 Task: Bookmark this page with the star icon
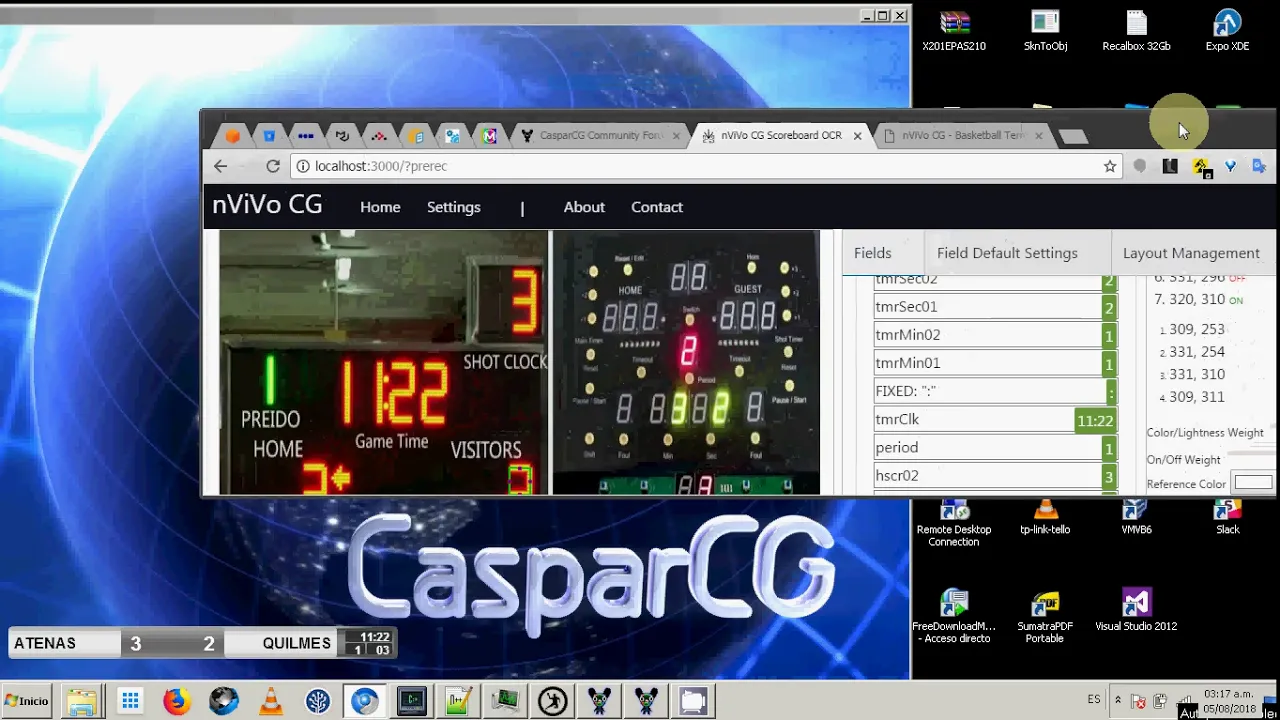tap(1110, 166)
